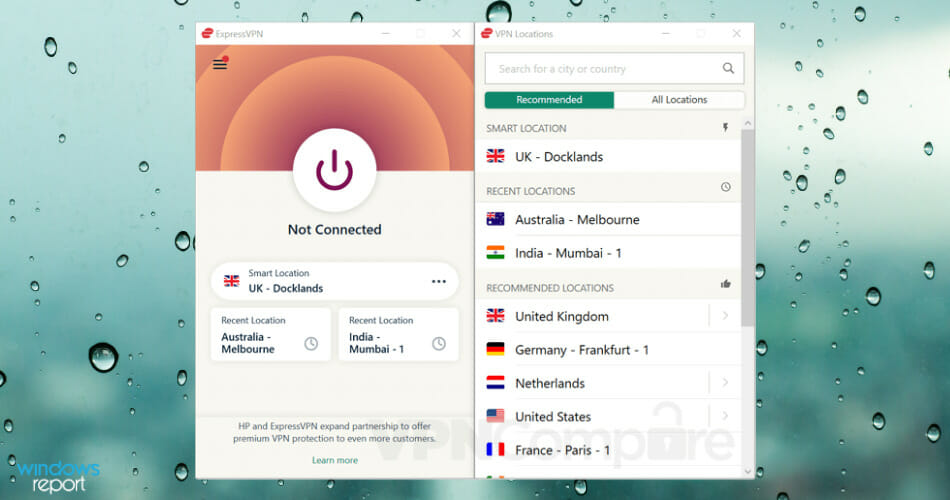Click the thumbs-up Recommended Locations icon
This screenshot has width=950, height=500.
click(x=726, y=284)
